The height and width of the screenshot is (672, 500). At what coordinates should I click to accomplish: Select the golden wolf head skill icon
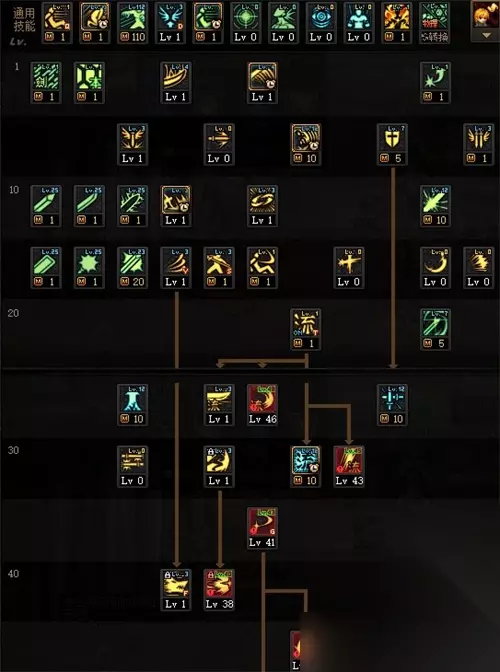[176, 590]
